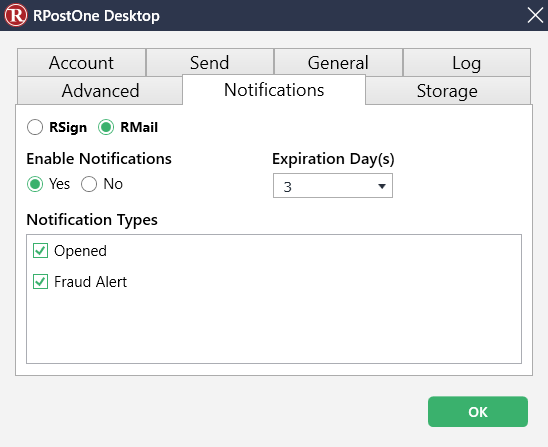
Task: Go to the General tab
Action: 338,63
